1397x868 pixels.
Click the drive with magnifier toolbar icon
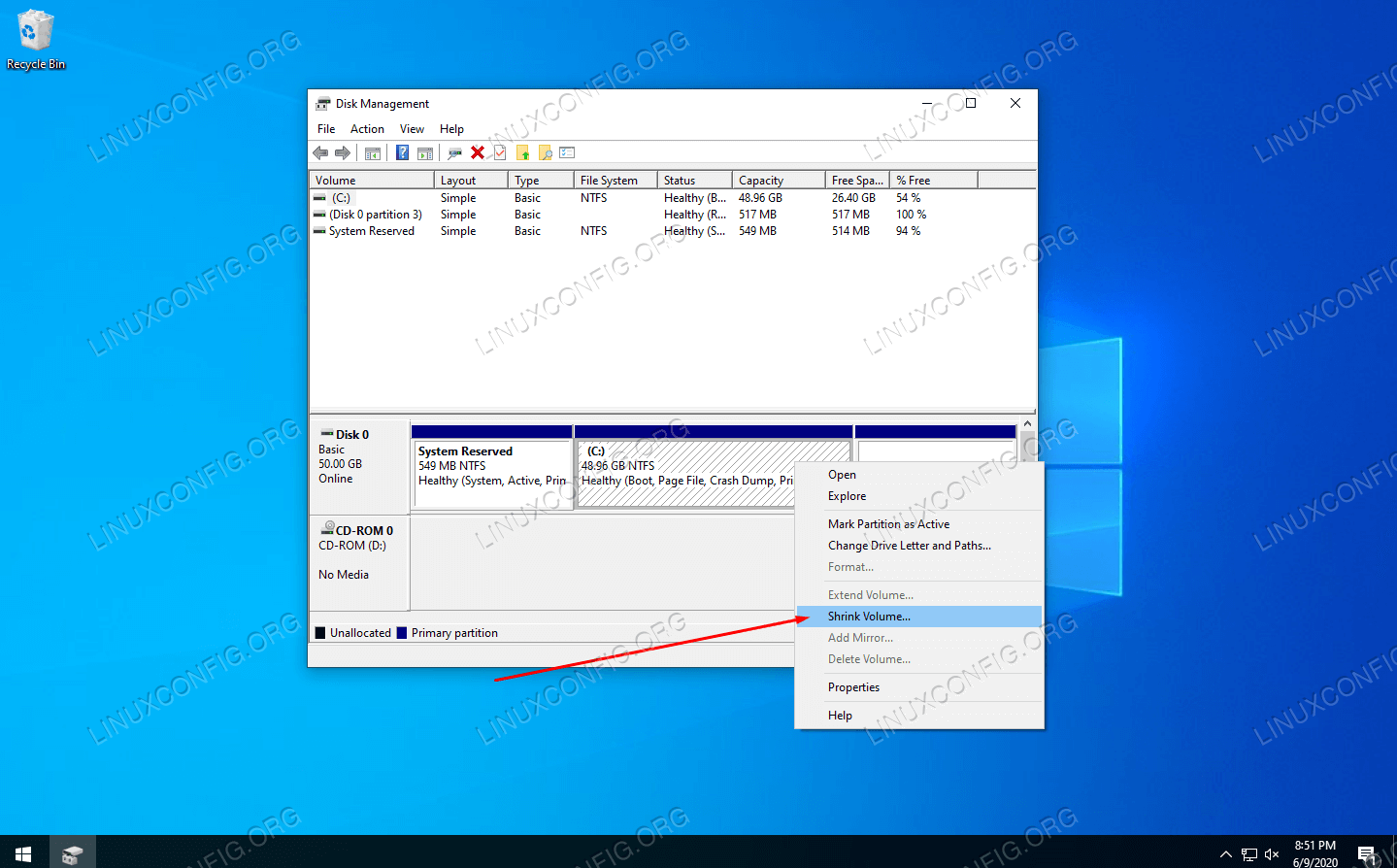coord(454,152)
